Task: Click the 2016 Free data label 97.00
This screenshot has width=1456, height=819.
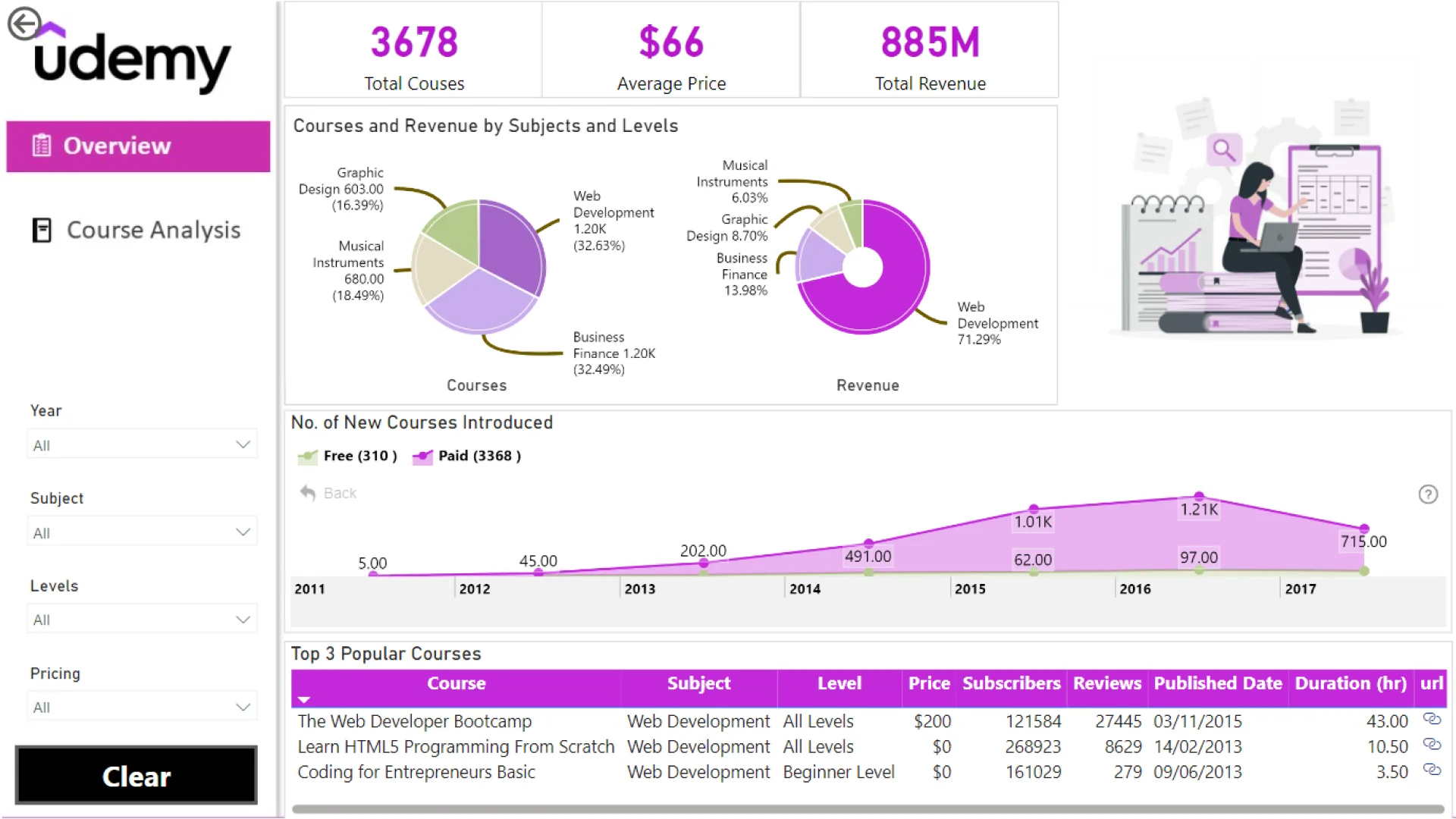Action: point(1199,557)
